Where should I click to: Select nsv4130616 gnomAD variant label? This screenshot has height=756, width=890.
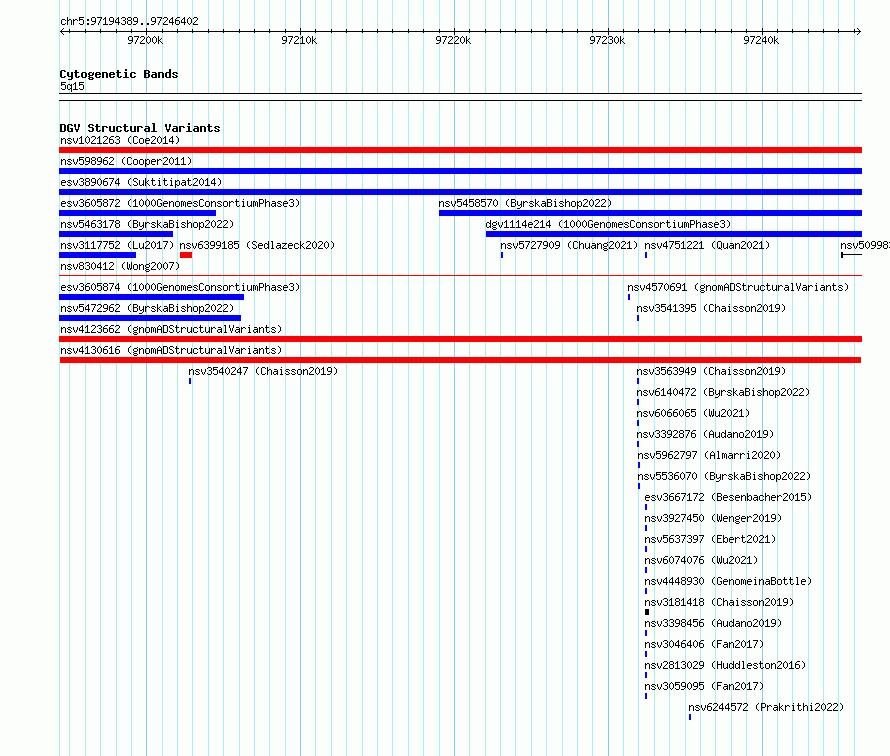pyautogui.click(x=171, y=350)
